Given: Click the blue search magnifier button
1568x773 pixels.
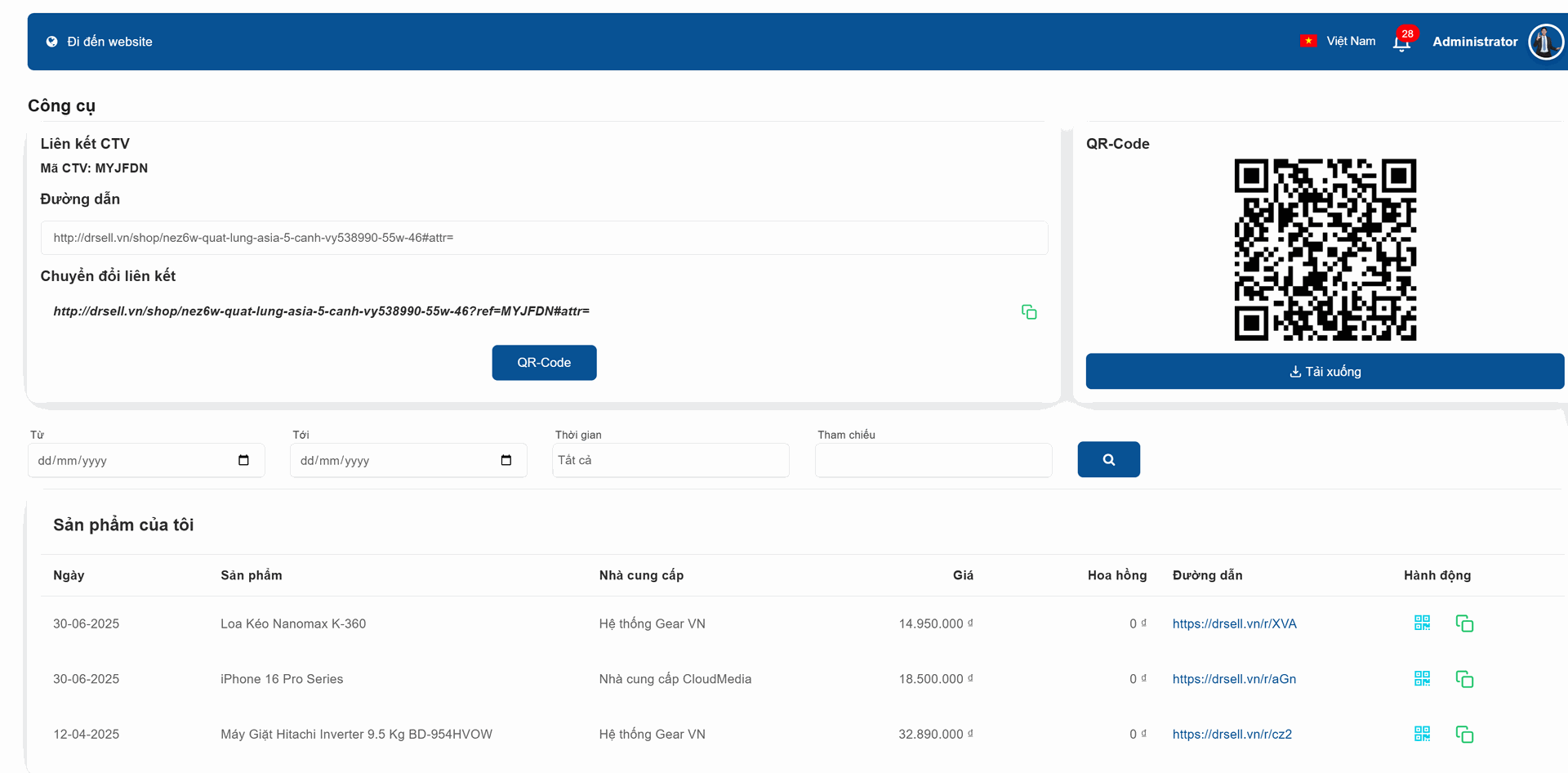Looking at the screenshot, I should [1109, 459].
